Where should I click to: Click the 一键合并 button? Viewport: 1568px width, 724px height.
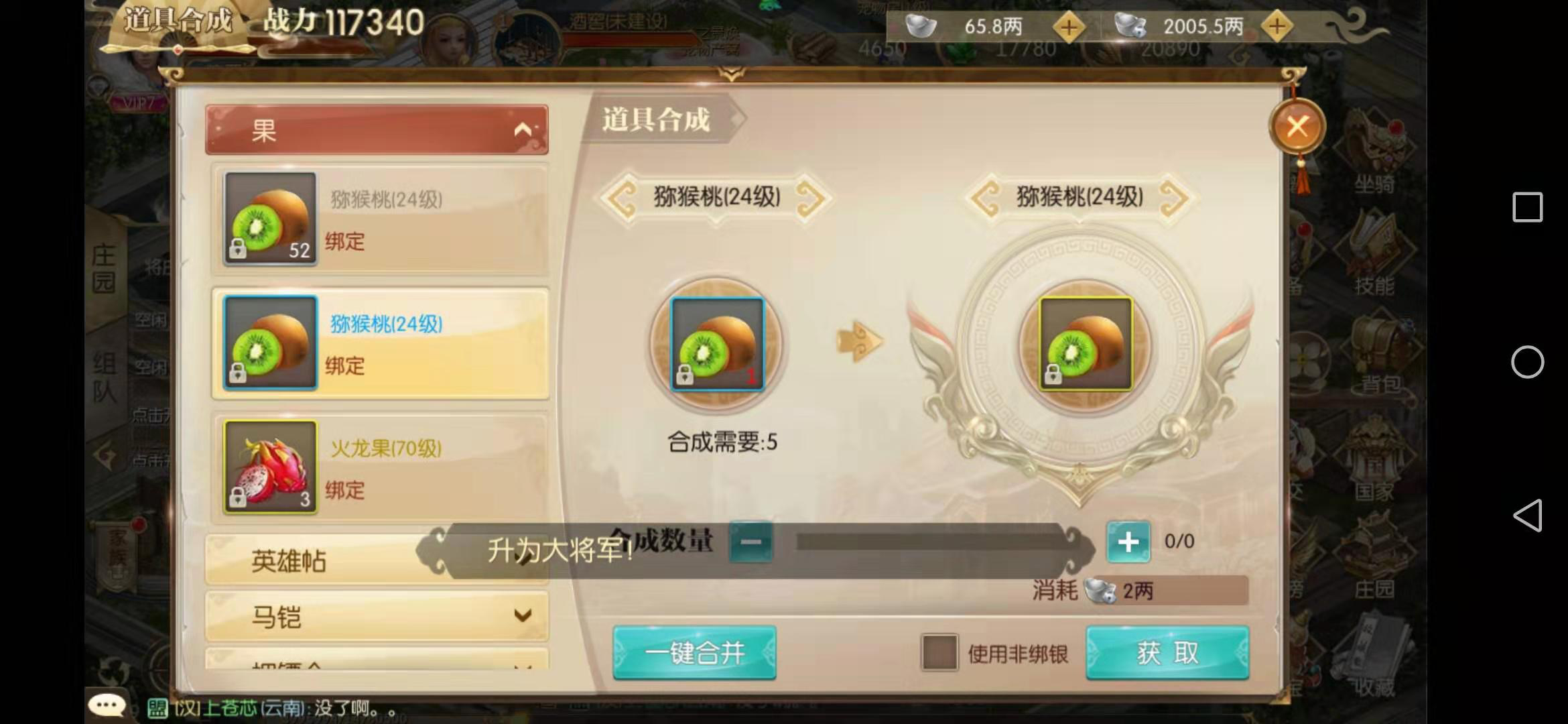click(695, 652)
